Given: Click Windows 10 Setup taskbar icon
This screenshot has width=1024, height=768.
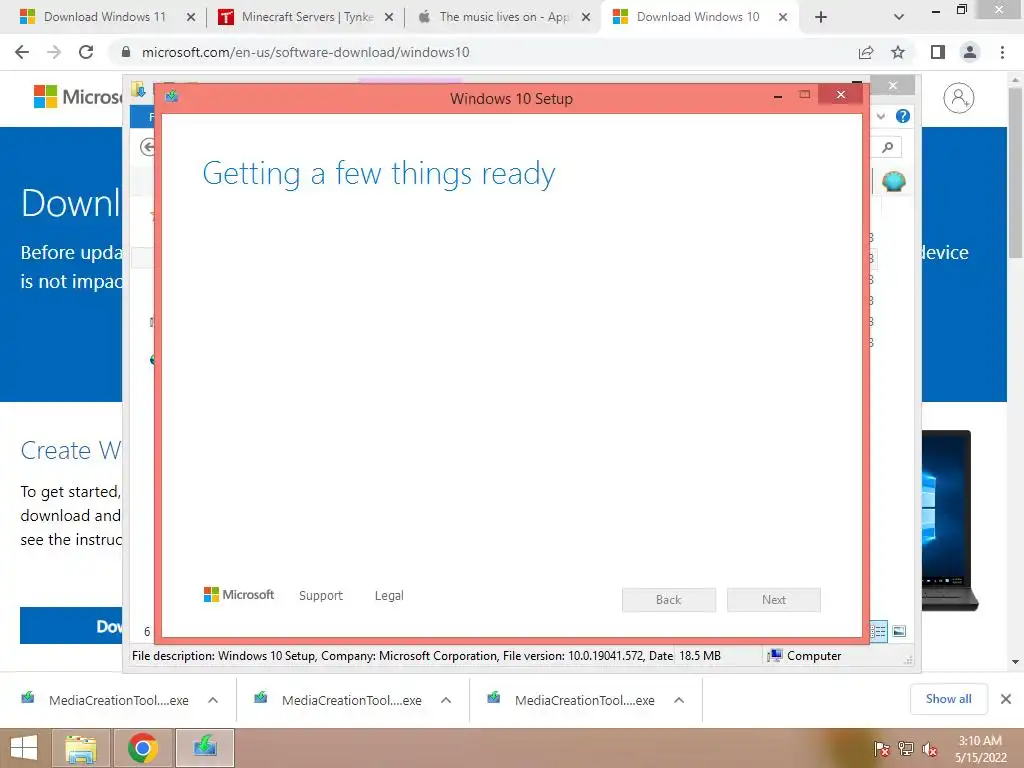Looking at the screenshot, I should 205,748.
